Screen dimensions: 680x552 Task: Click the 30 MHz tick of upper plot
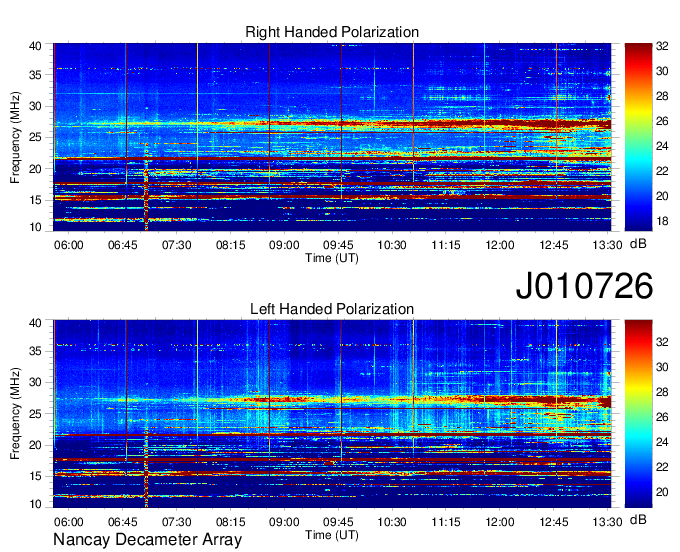coord(35,107)
